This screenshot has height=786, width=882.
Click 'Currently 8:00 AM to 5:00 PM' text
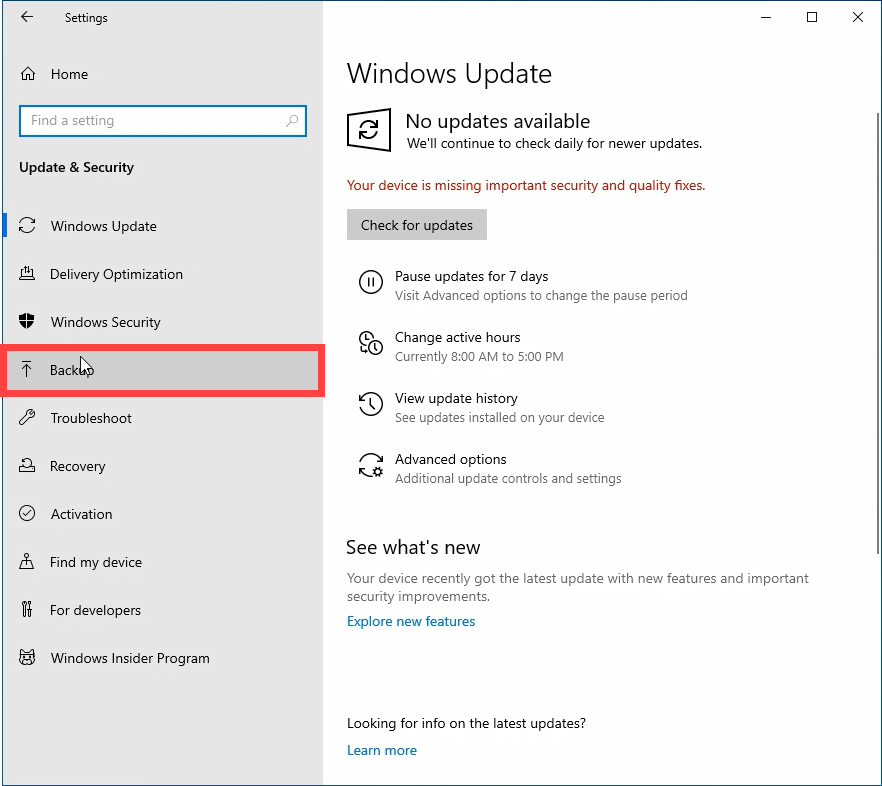coord(479,357)
